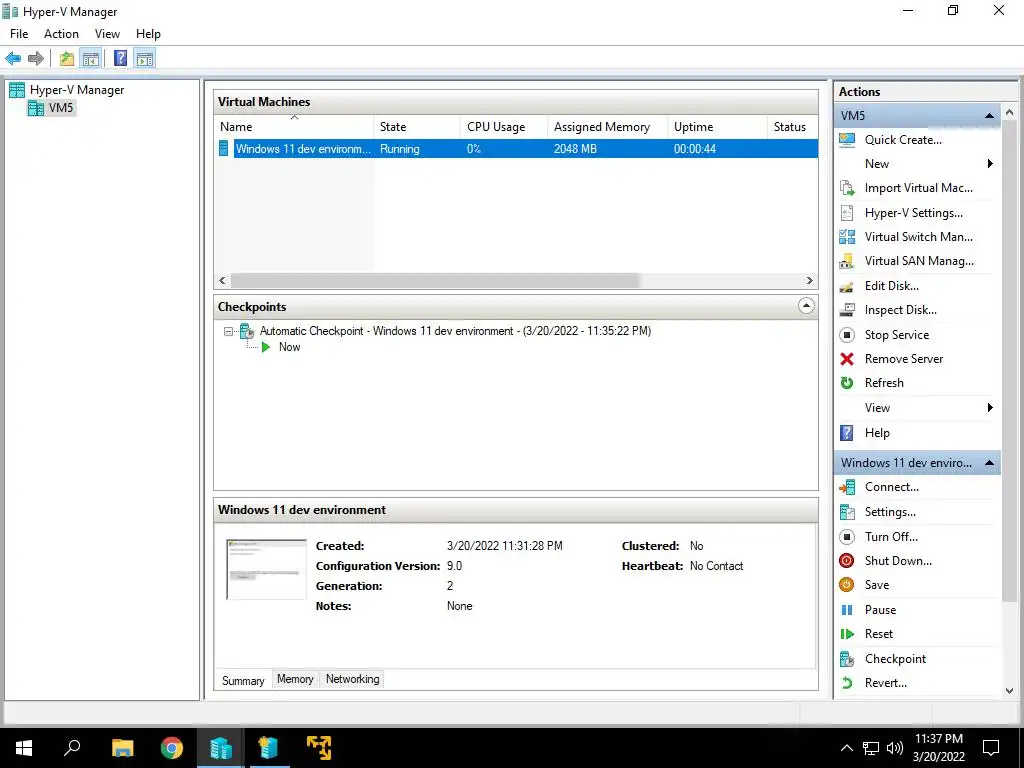
Task: Collapse Windows 11 dev enviro actions section
Action: point(989,463)
